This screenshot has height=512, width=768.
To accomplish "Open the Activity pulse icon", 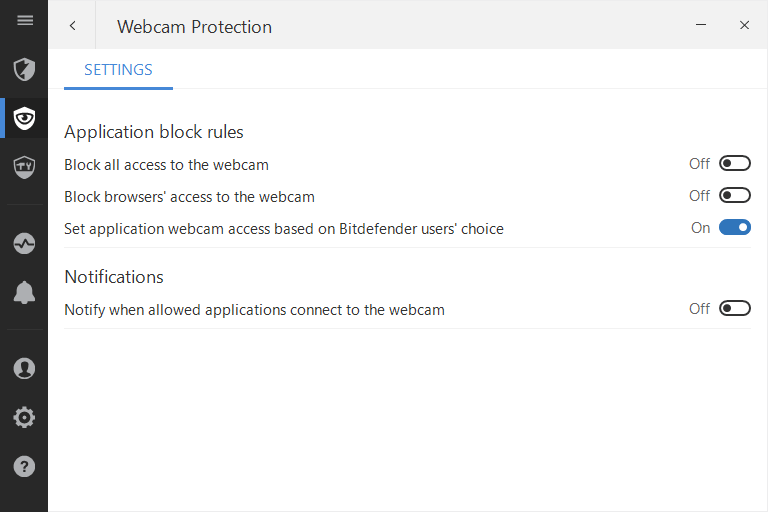I will [x=24, y=243].
